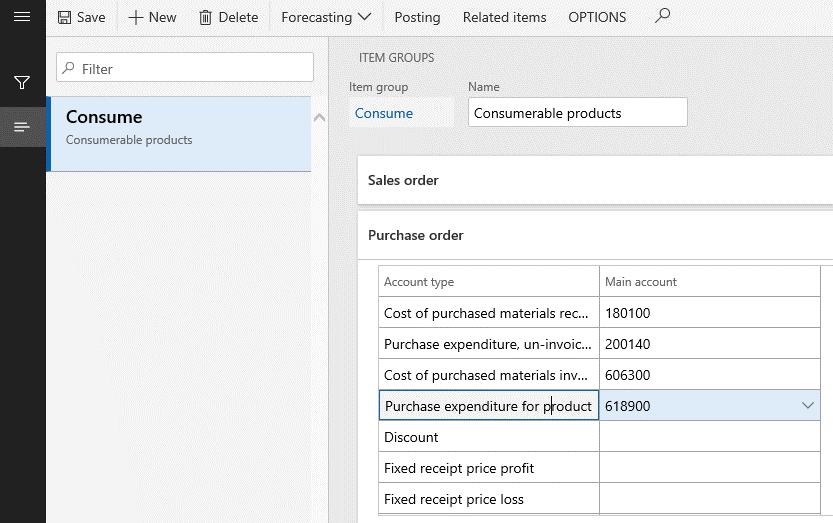Select the Discount main account cell
Image resolution: width=833 pixels, height=523 pixels.
[710, 436]
